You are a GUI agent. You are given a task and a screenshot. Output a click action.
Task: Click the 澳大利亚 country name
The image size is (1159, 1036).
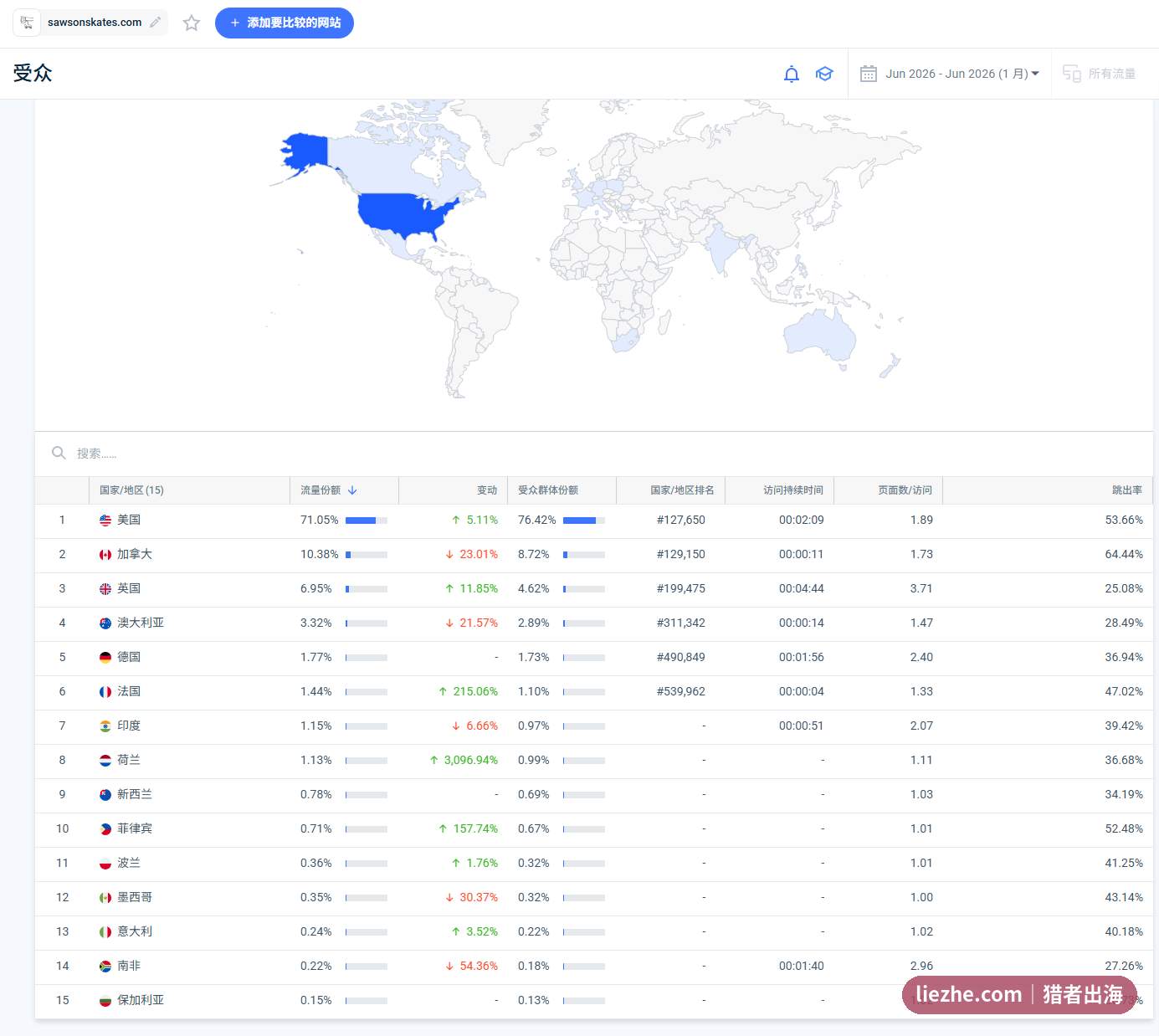(141, 623)
